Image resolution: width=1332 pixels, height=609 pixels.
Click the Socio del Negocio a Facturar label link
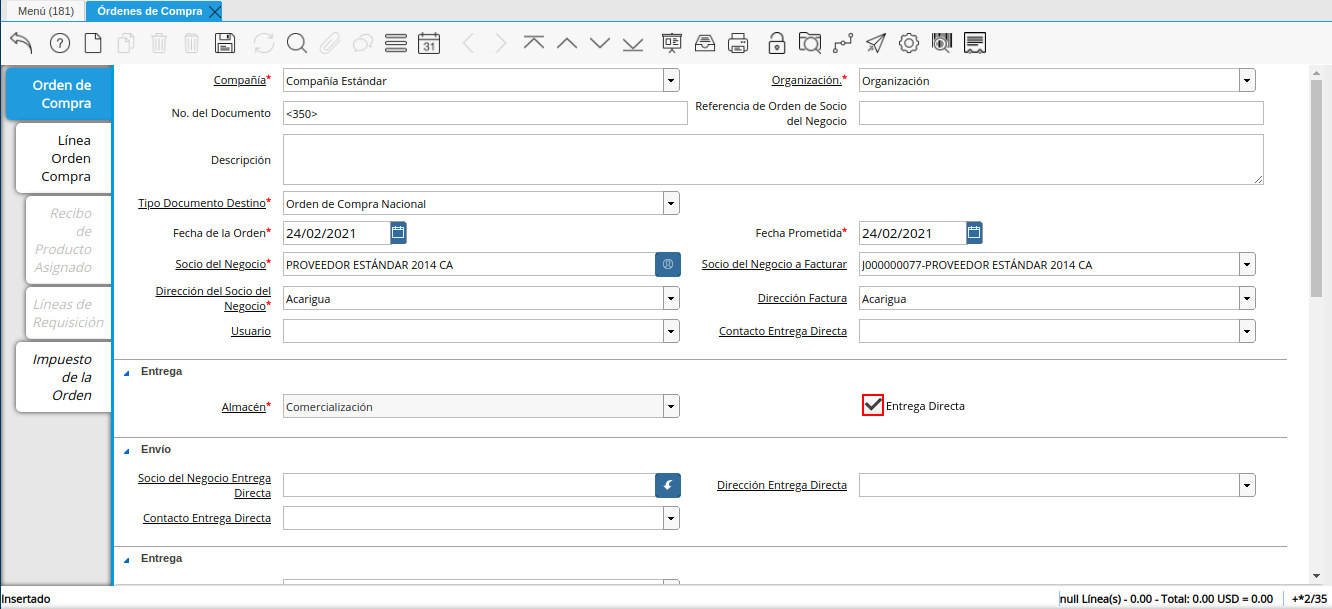click(x=773, y=264)
